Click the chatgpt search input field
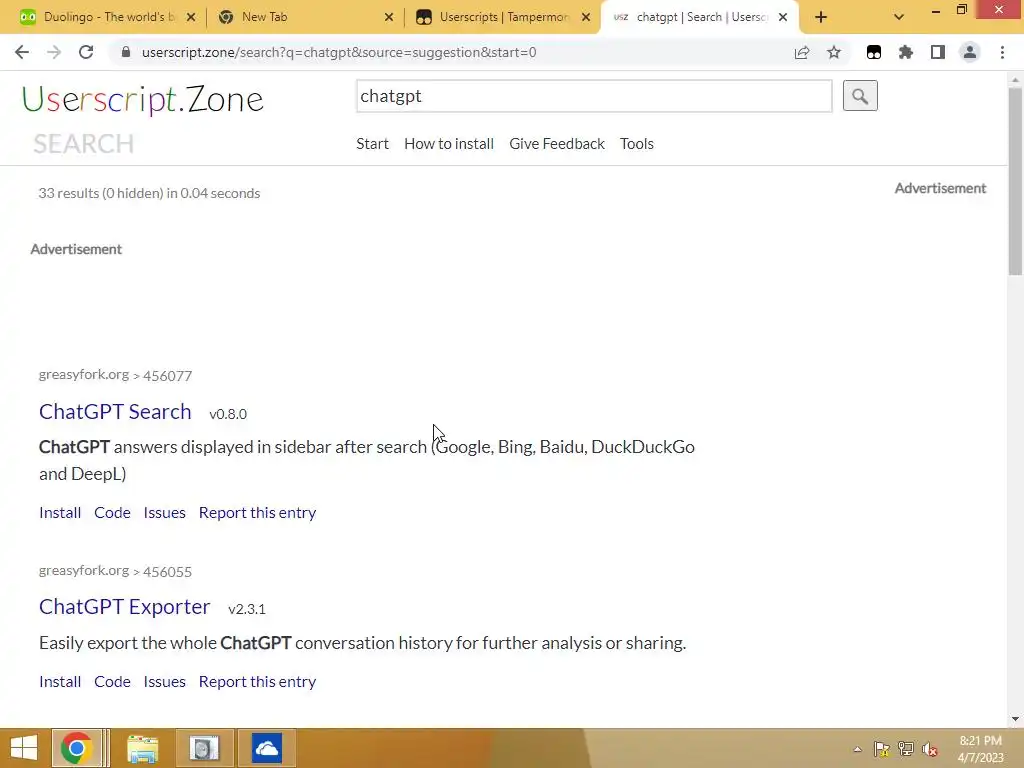The width and height of the screenshot is (1024, 768). coord(594,96)
